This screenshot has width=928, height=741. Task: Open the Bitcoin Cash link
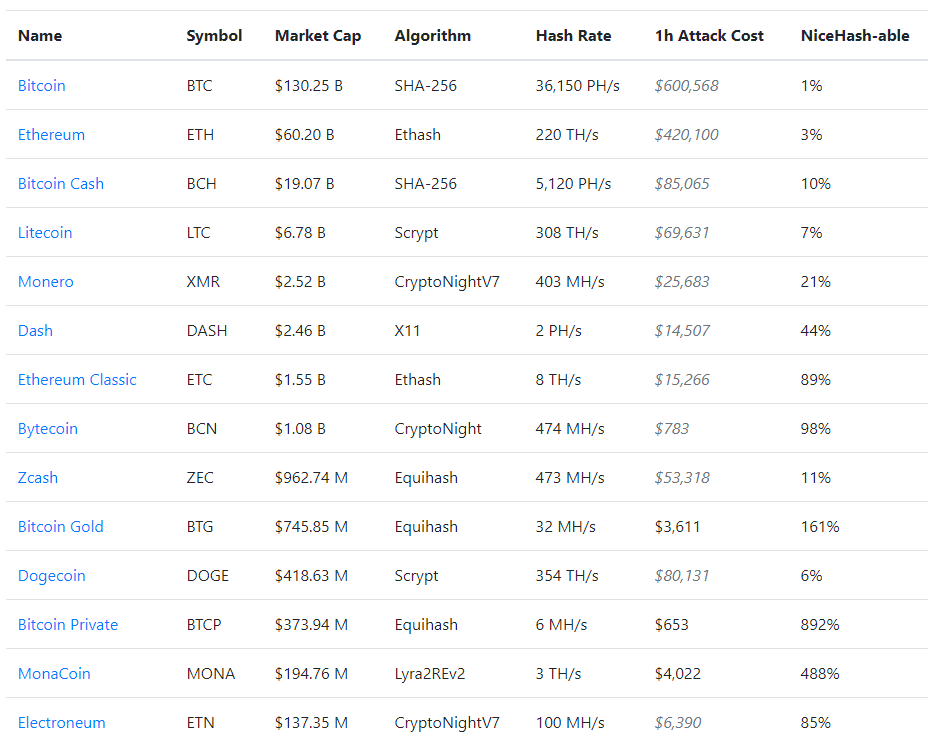pos(61,184)
